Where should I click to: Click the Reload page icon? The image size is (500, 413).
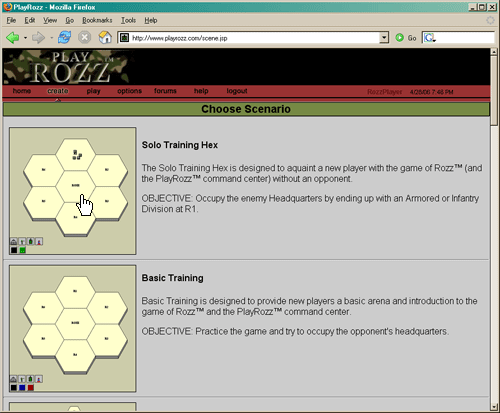click(x=64, y=37)
